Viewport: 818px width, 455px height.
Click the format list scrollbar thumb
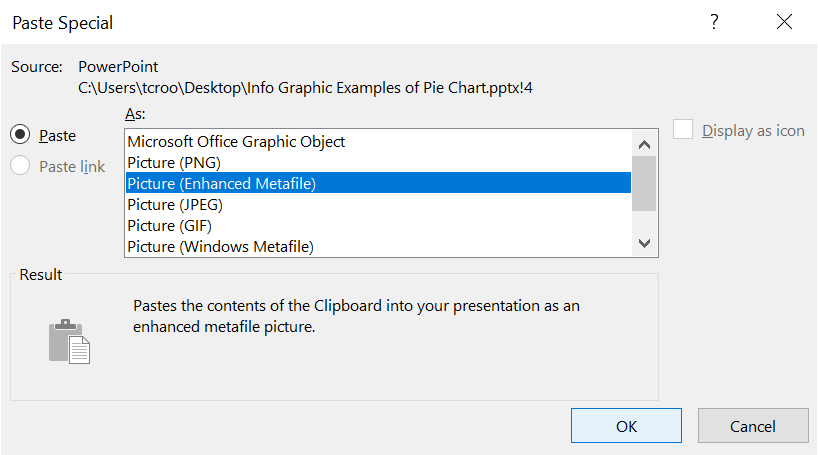[645, 182]
